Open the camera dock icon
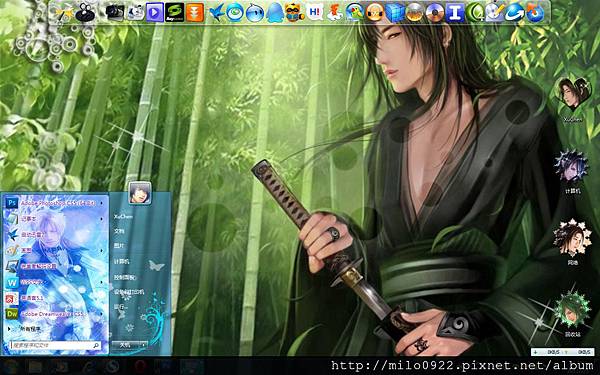 click(x=114, y=13)
